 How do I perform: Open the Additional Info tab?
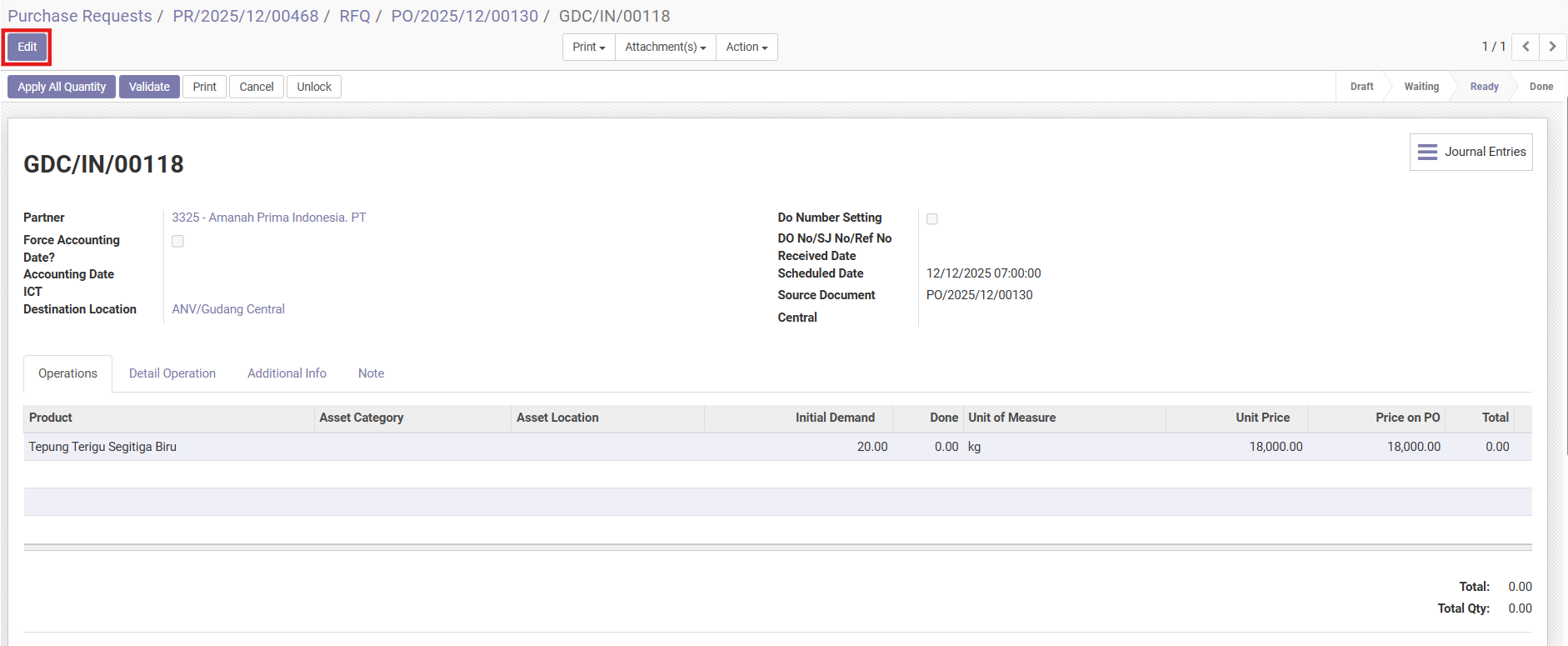(x=287, y=373)
